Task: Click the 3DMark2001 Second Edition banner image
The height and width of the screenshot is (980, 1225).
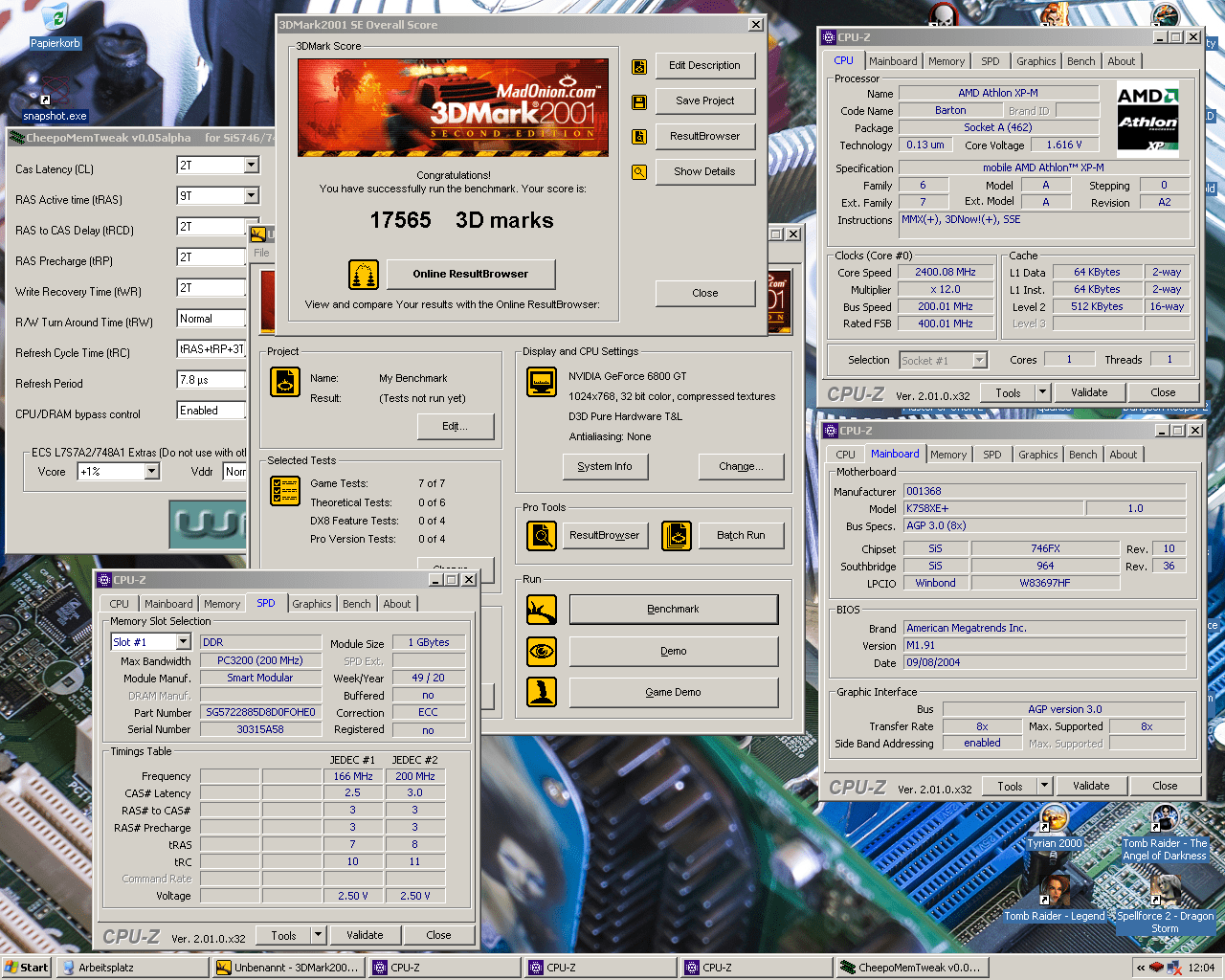Action: pyautogui.click(x=453, y=107)
